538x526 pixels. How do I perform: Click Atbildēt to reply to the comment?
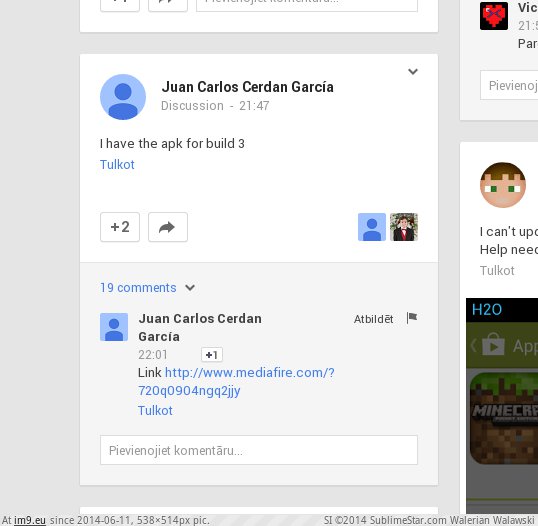pyautogui.click(x=373, y=319)
